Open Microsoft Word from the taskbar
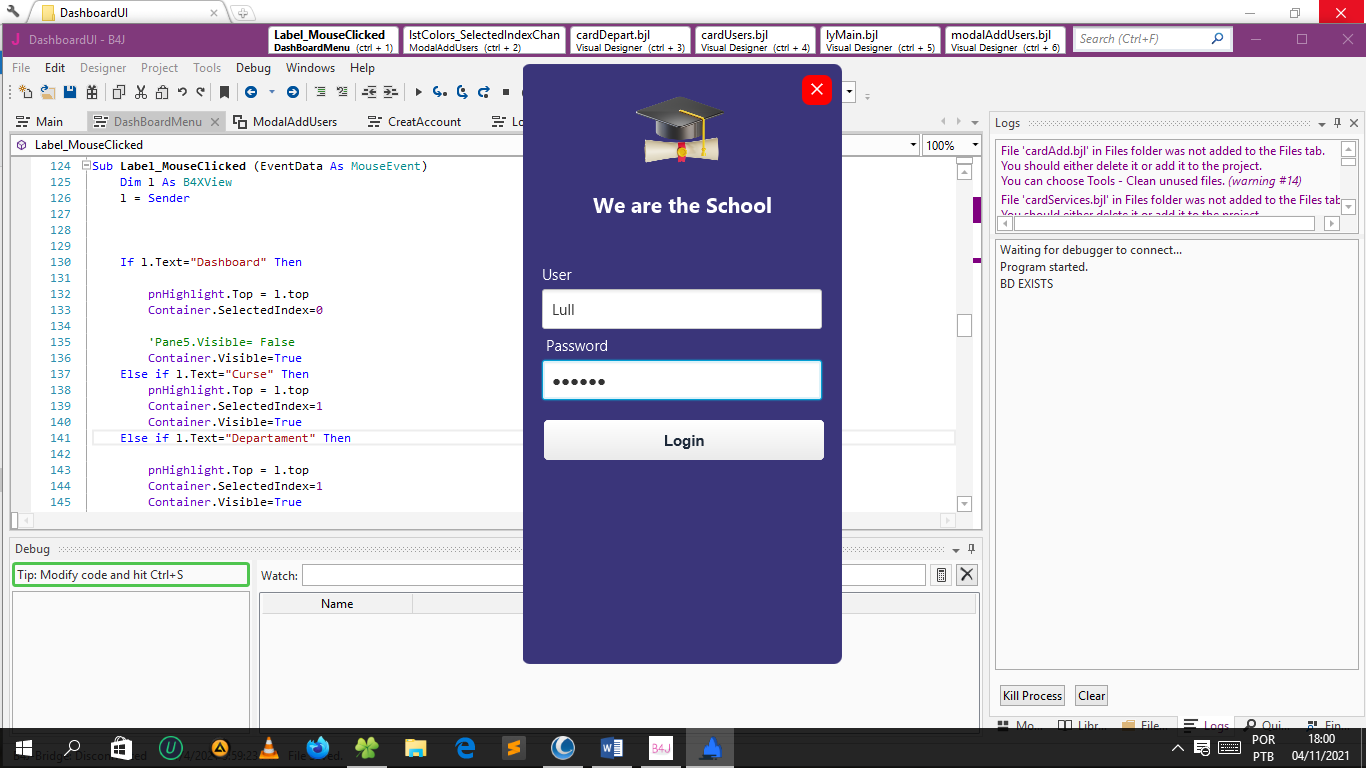 point(612,748)
